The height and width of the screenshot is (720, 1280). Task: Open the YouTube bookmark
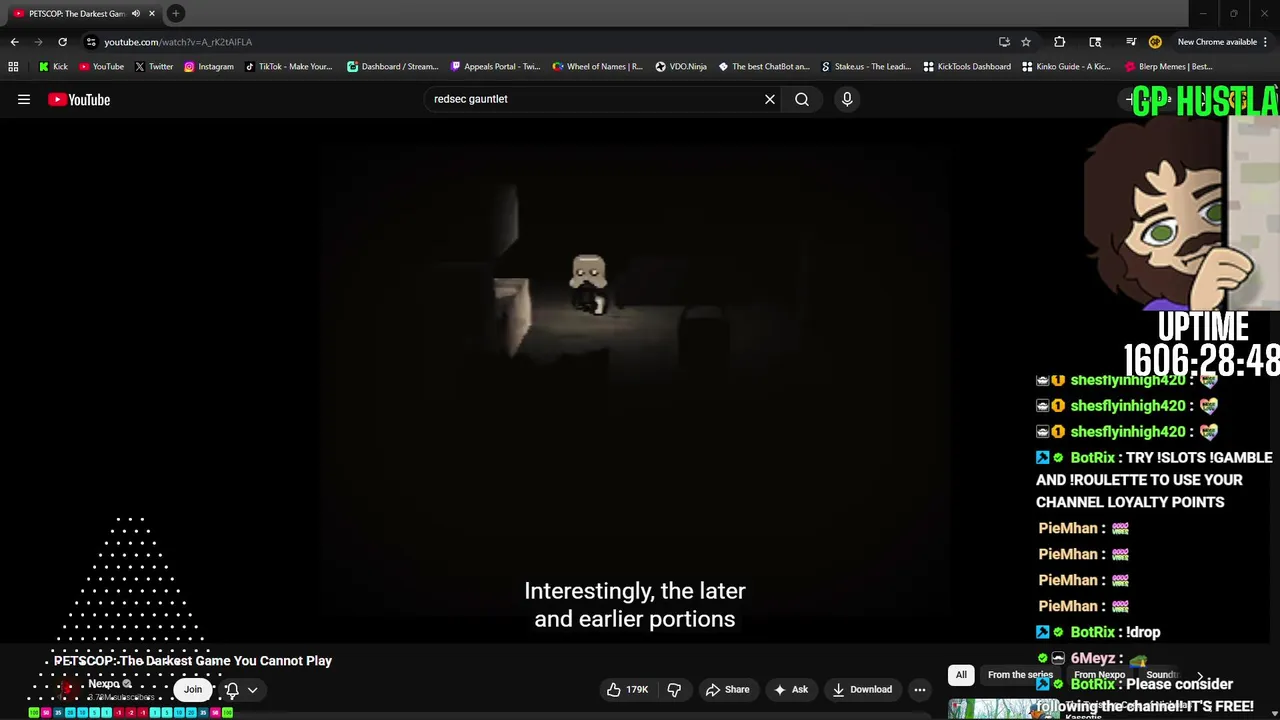101,67
